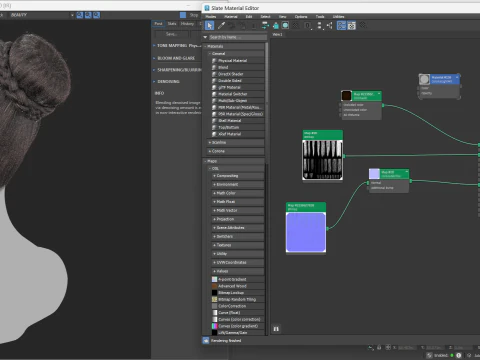Screen dimensions: 480x360
Task: Click third zoom icon in frame buffer toolbar
Action: [96, 15]
